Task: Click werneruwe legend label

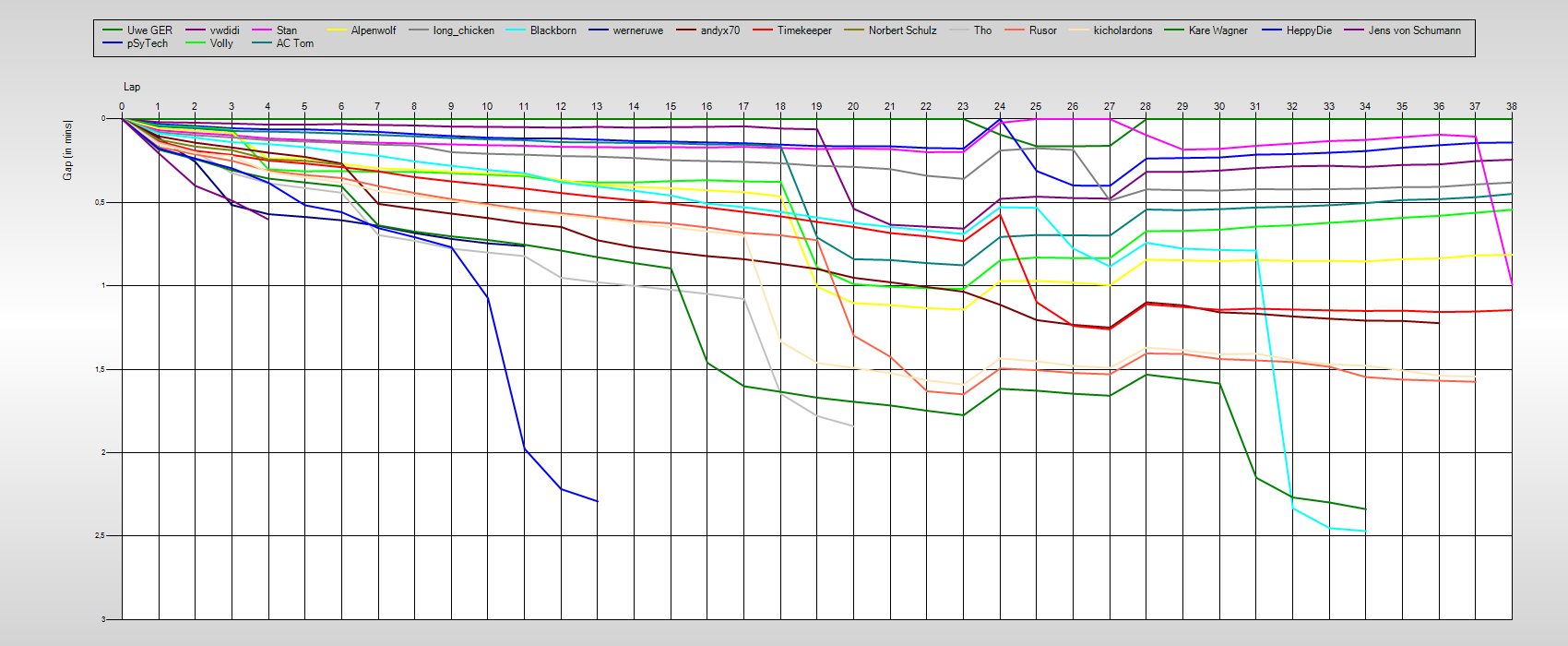Action: [x=637, y=30]
